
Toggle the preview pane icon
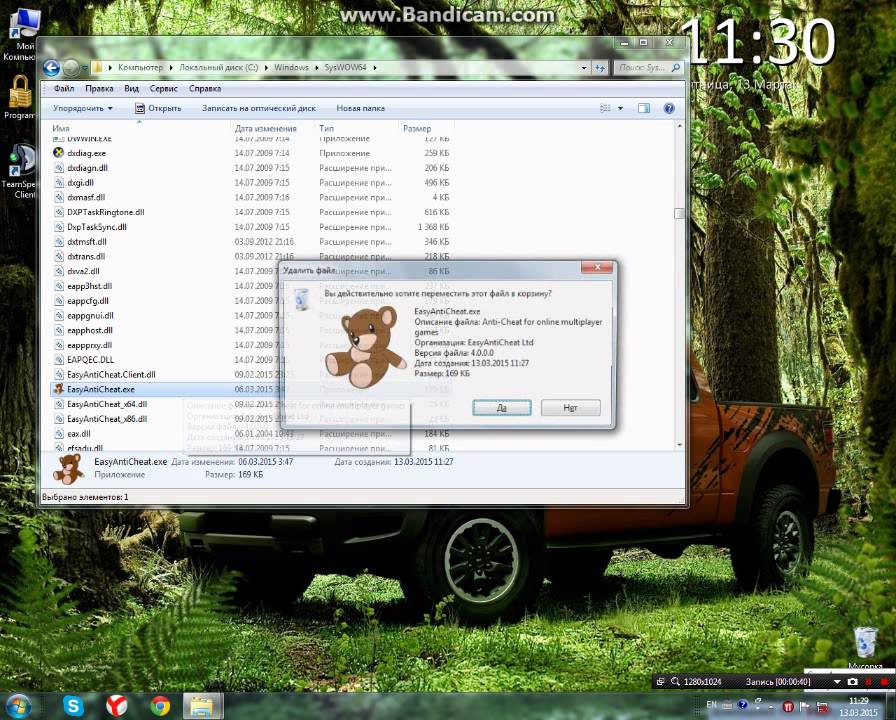coord(644,108)
